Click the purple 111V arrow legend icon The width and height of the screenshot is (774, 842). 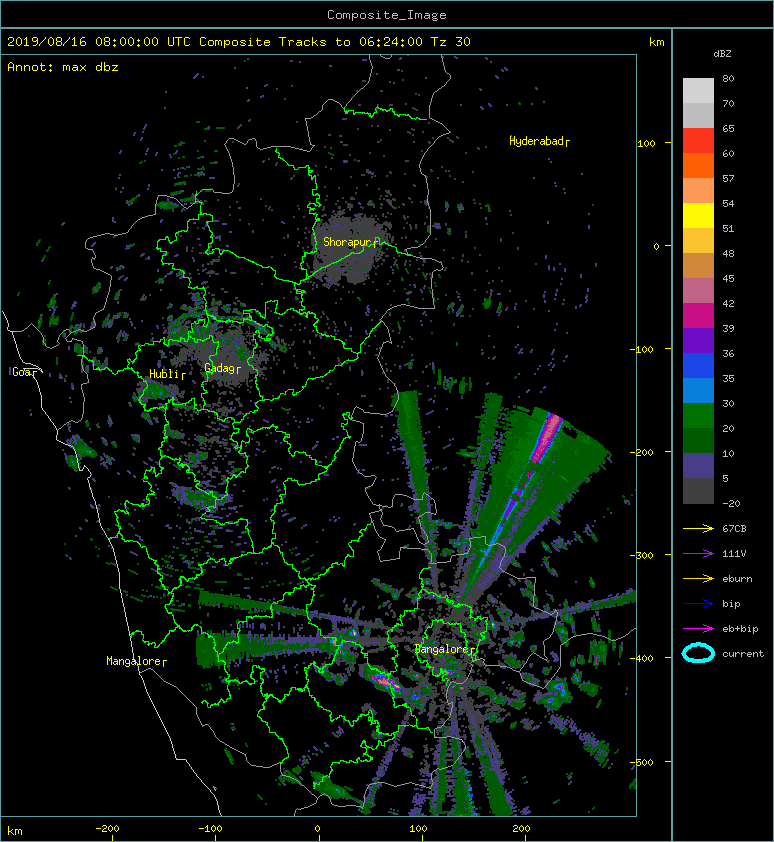pyautogui.click(x=698, y=554)
